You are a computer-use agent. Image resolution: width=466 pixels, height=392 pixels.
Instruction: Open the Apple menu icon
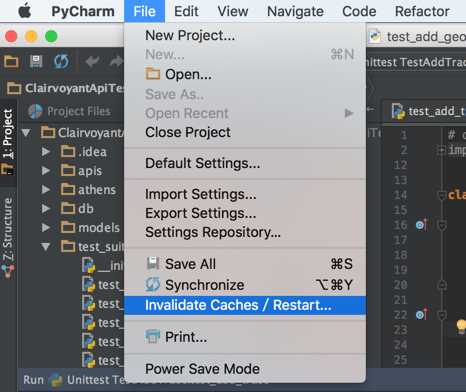(x=25, y=11)
